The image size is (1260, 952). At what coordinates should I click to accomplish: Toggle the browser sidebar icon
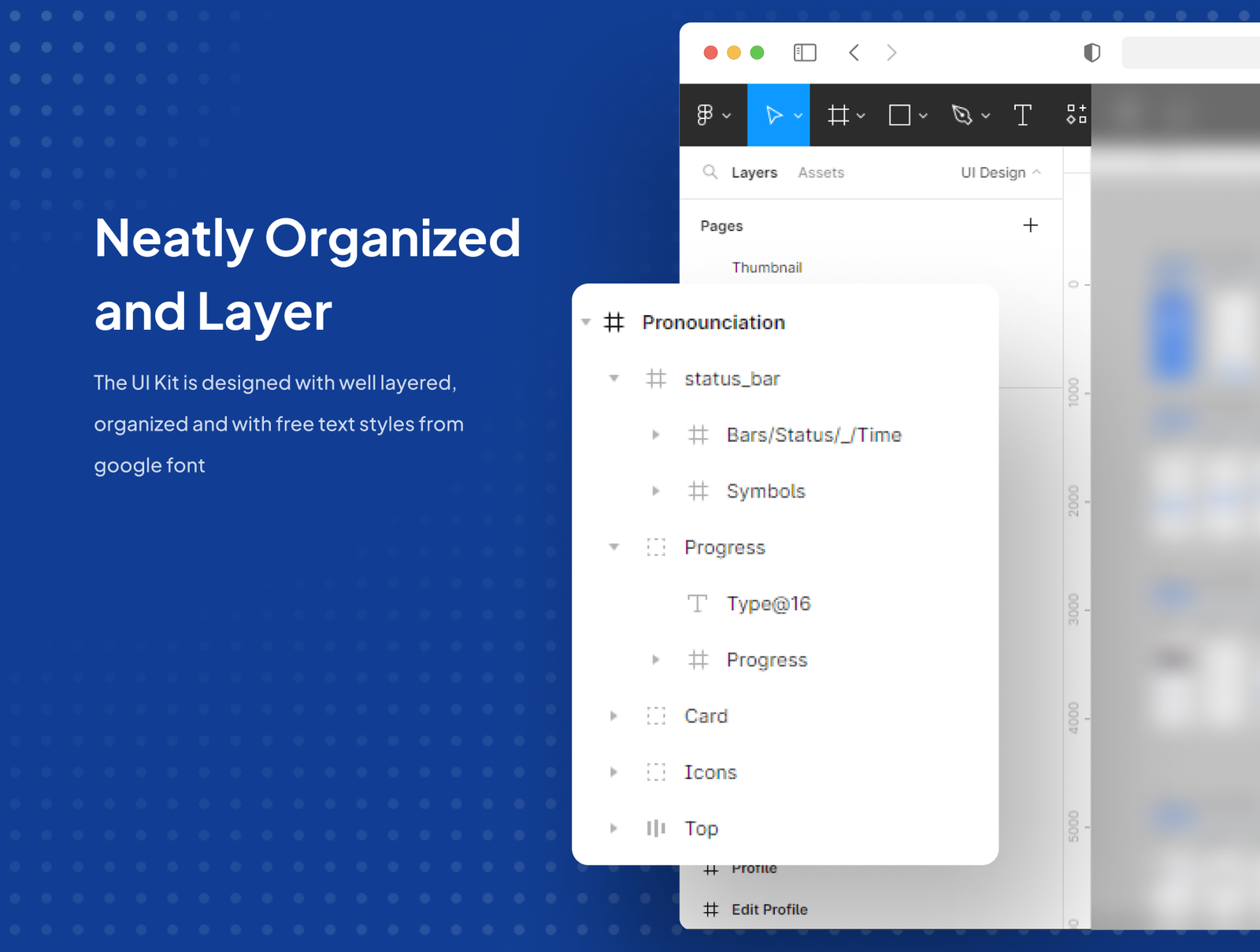point(804,53)
